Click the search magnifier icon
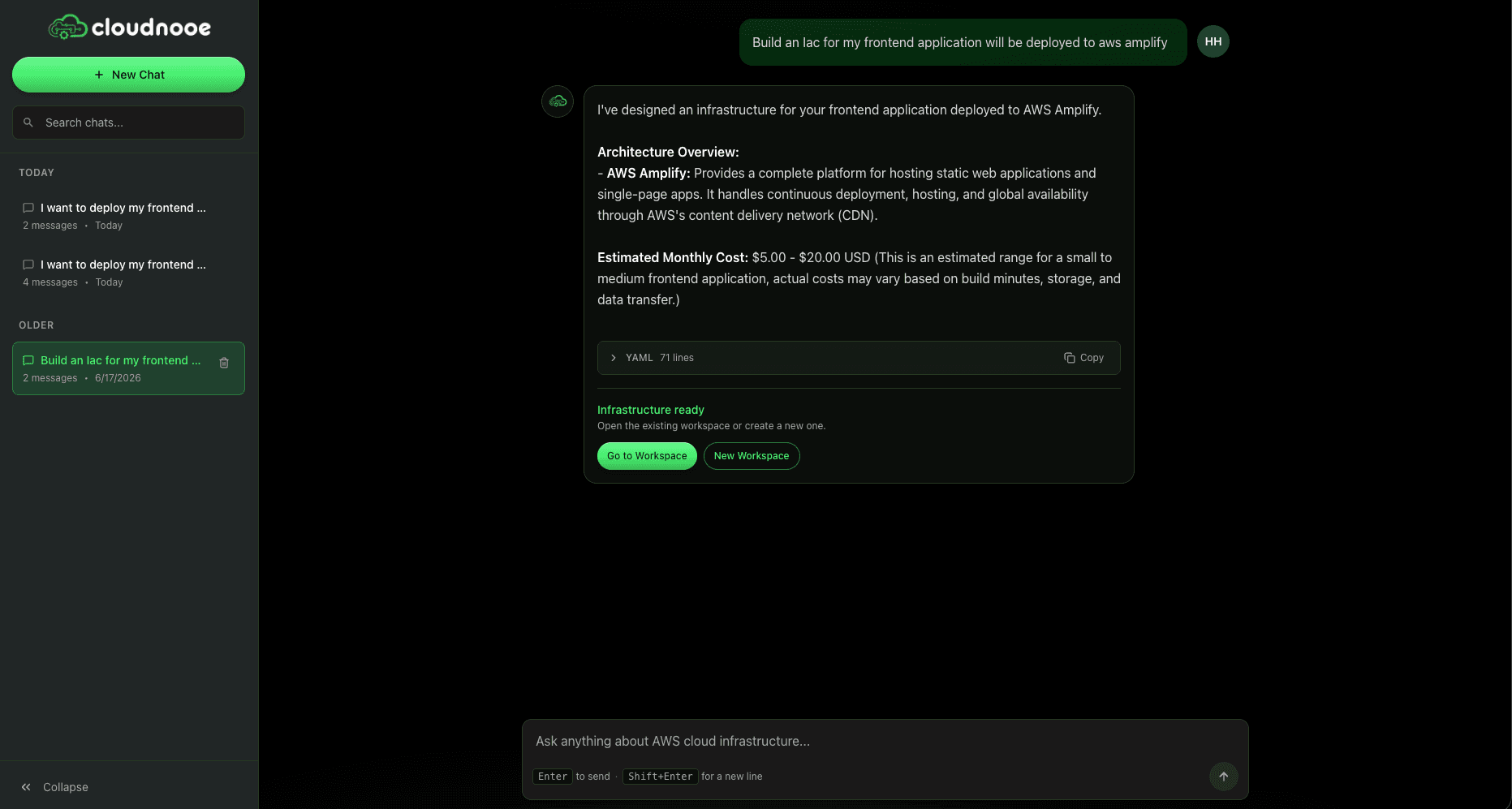 pos(28,123)
